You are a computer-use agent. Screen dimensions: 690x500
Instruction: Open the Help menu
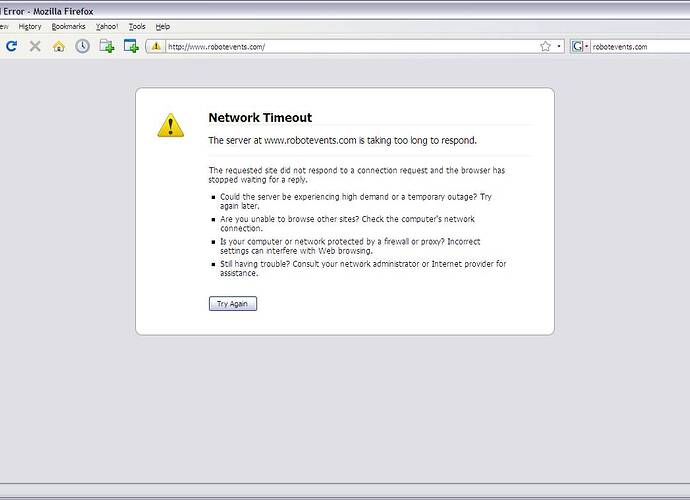[162, 26]
